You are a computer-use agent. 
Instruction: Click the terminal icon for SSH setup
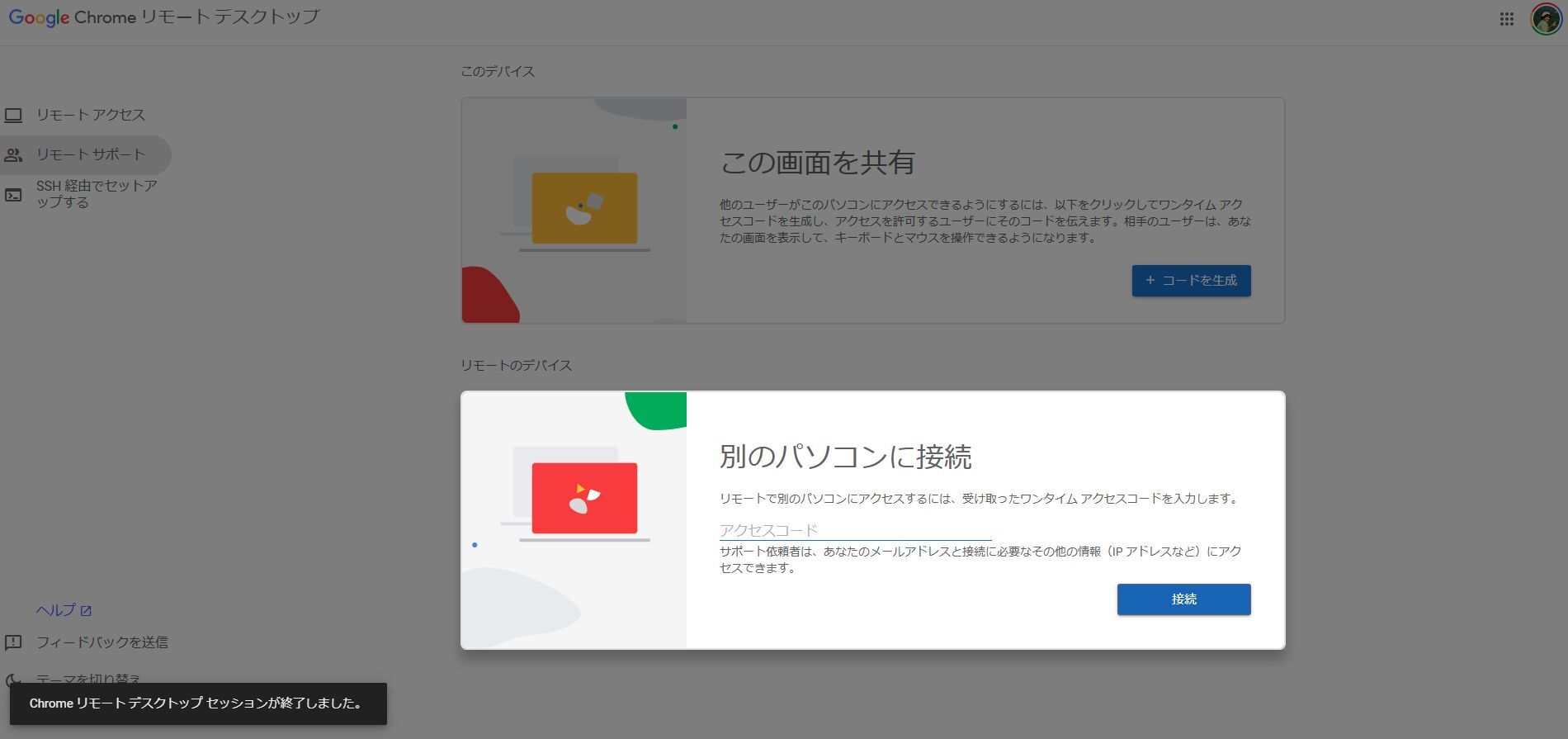[13, 195]
